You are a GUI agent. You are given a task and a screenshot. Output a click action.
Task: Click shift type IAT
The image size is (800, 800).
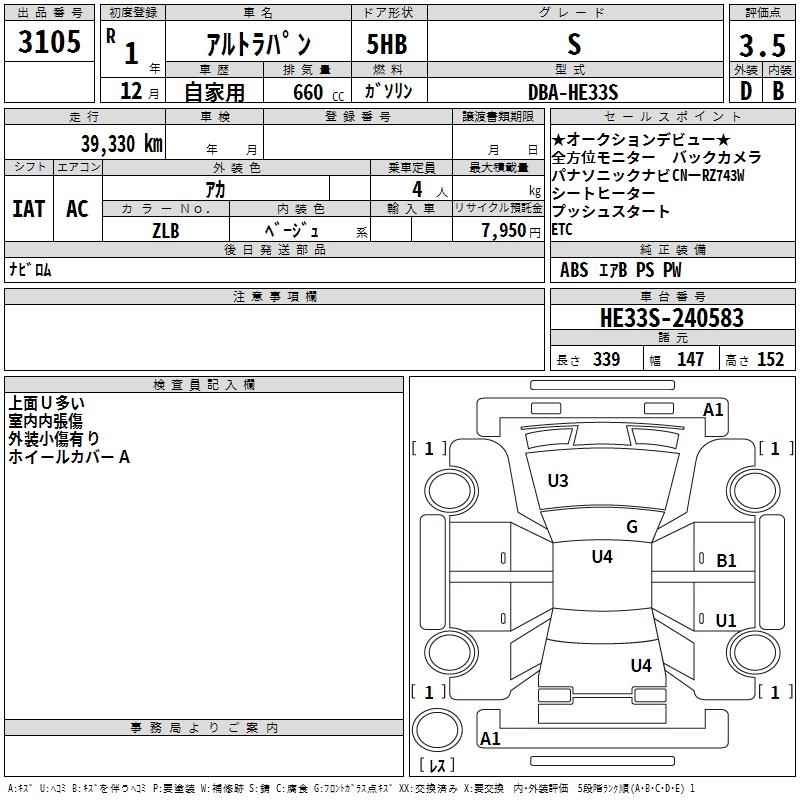[29, 209]
